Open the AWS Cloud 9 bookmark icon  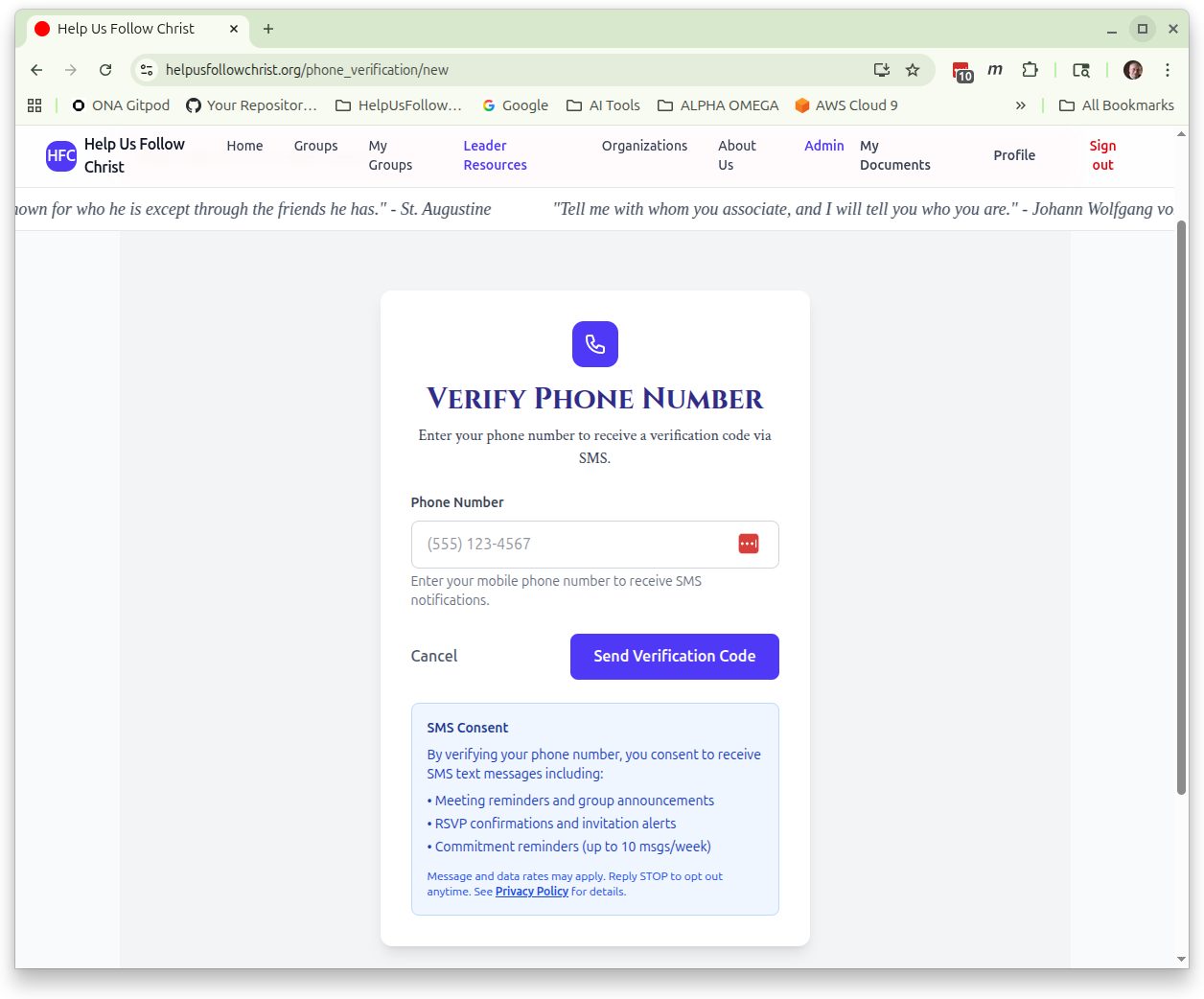(802, 105)
